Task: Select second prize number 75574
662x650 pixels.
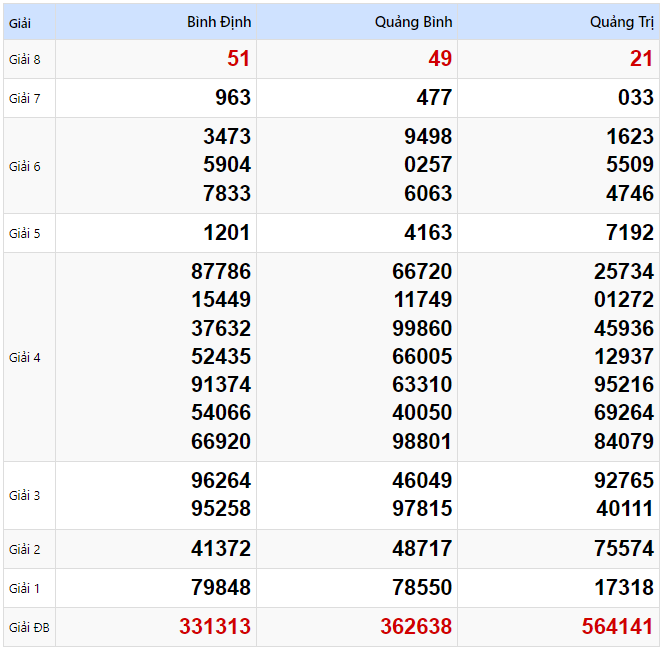Action: click(623, 549)
